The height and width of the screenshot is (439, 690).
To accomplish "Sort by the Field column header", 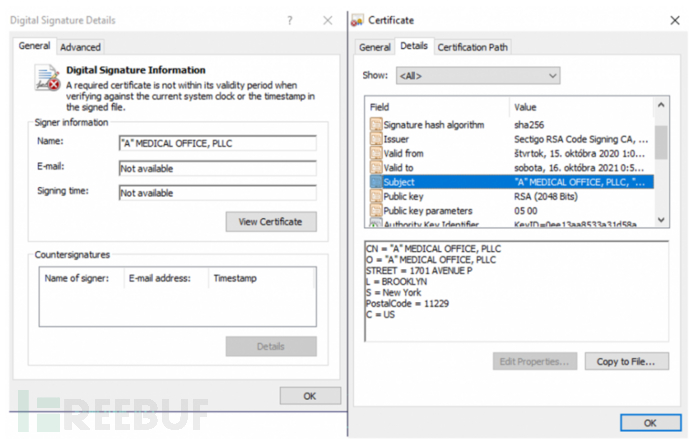I will pyautogui.click(x=437, y=106).
